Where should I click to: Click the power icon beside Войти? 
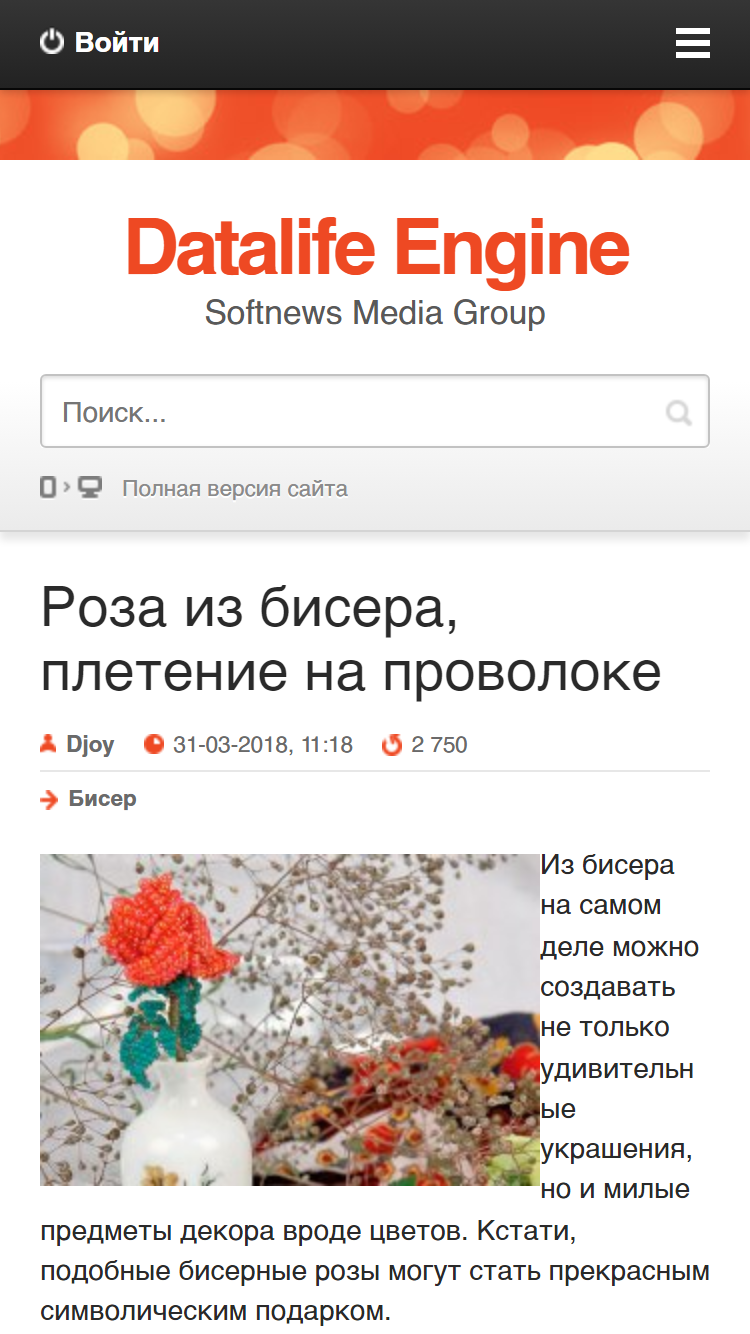pyautogui.click(x=52, y=42)
